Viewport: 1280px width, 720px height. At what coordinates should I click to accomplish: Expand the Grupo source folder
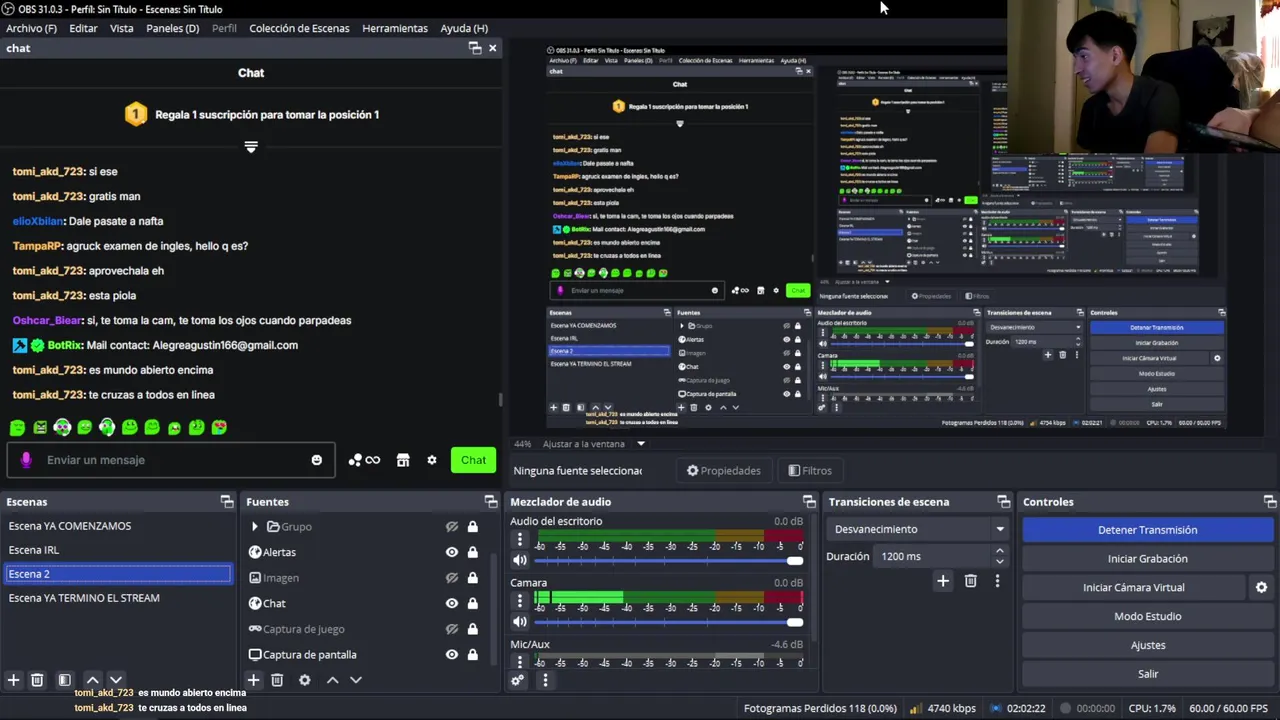pos(255,527)
